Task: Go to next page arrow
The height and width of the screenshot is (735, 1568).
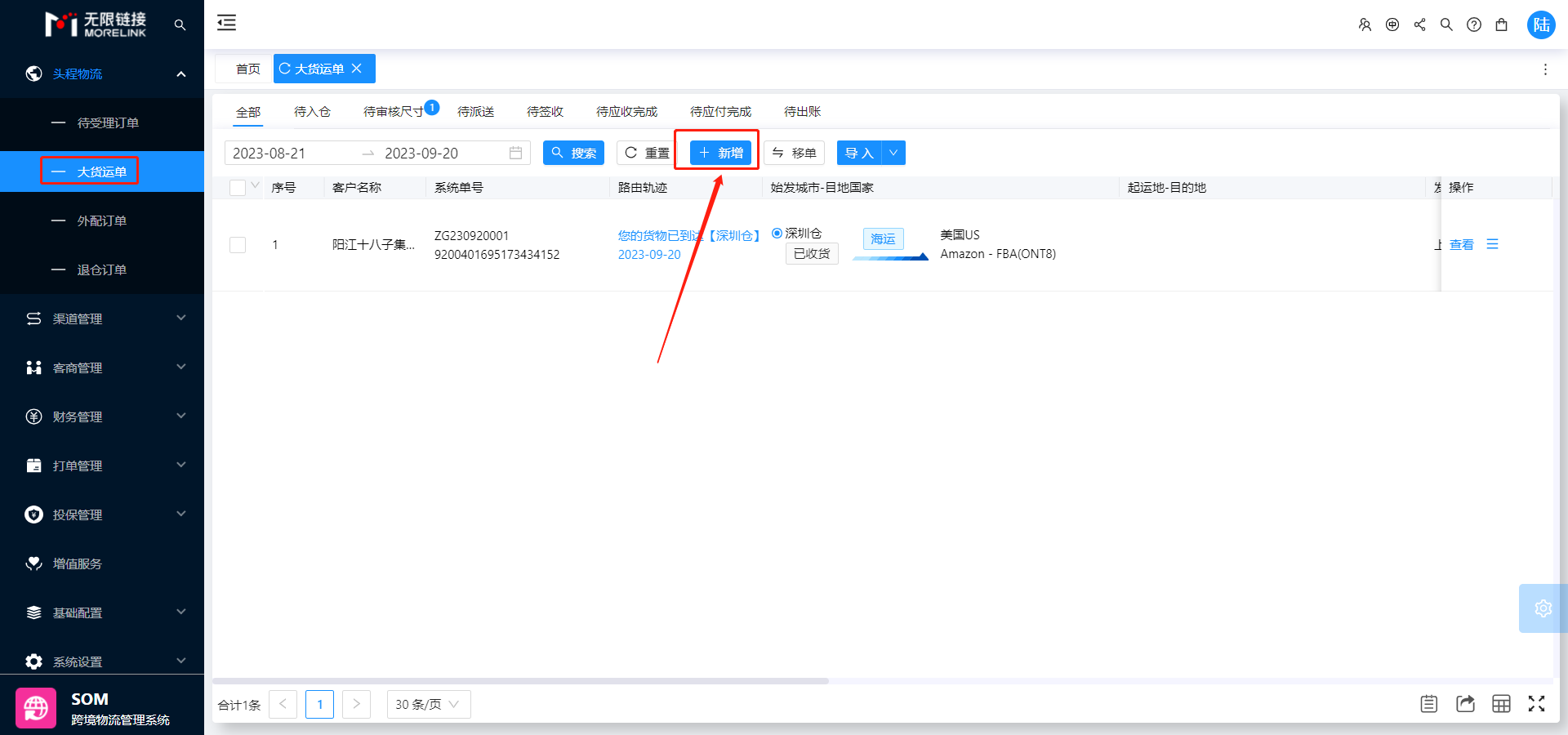Action: [356, 704]
